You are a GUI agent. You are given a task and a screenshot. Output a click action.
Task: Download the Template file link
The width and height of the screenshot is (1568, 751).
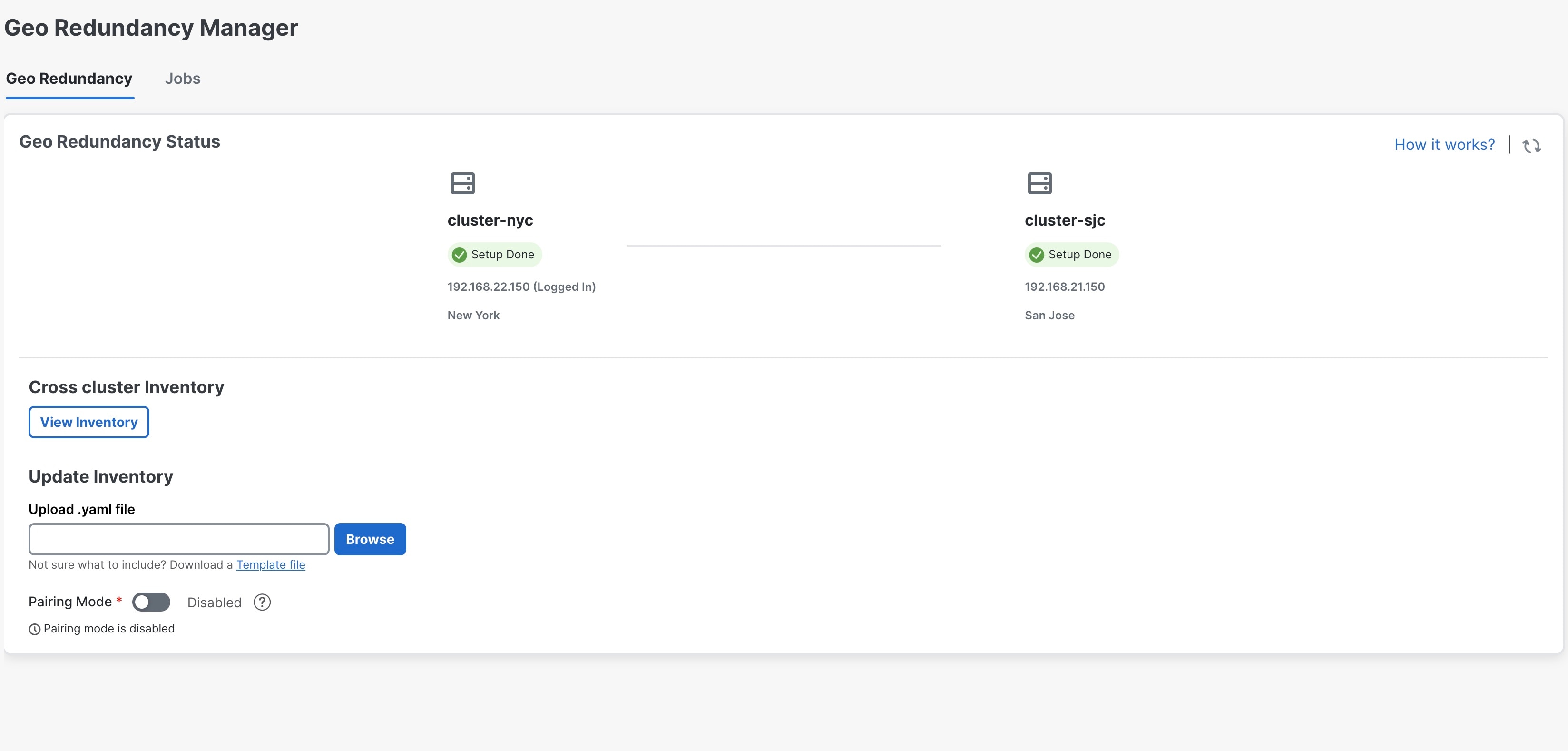[270, 564]
